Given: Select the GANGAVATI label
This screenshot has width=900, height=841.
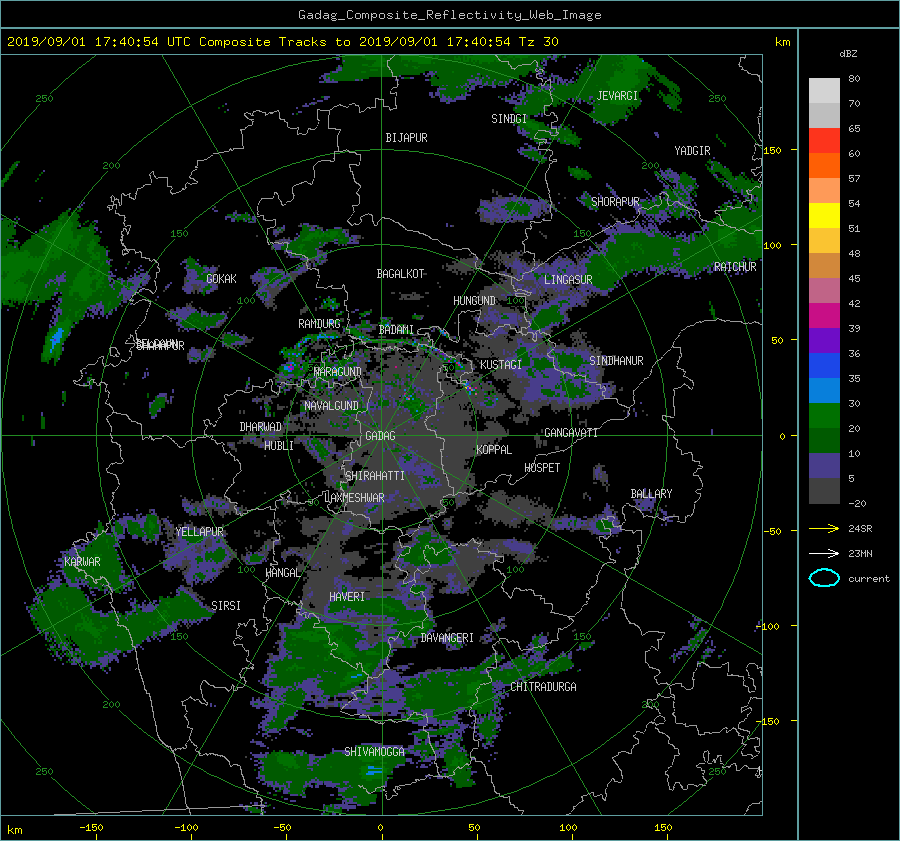Looking at the screenshot, I should (571, 433).
